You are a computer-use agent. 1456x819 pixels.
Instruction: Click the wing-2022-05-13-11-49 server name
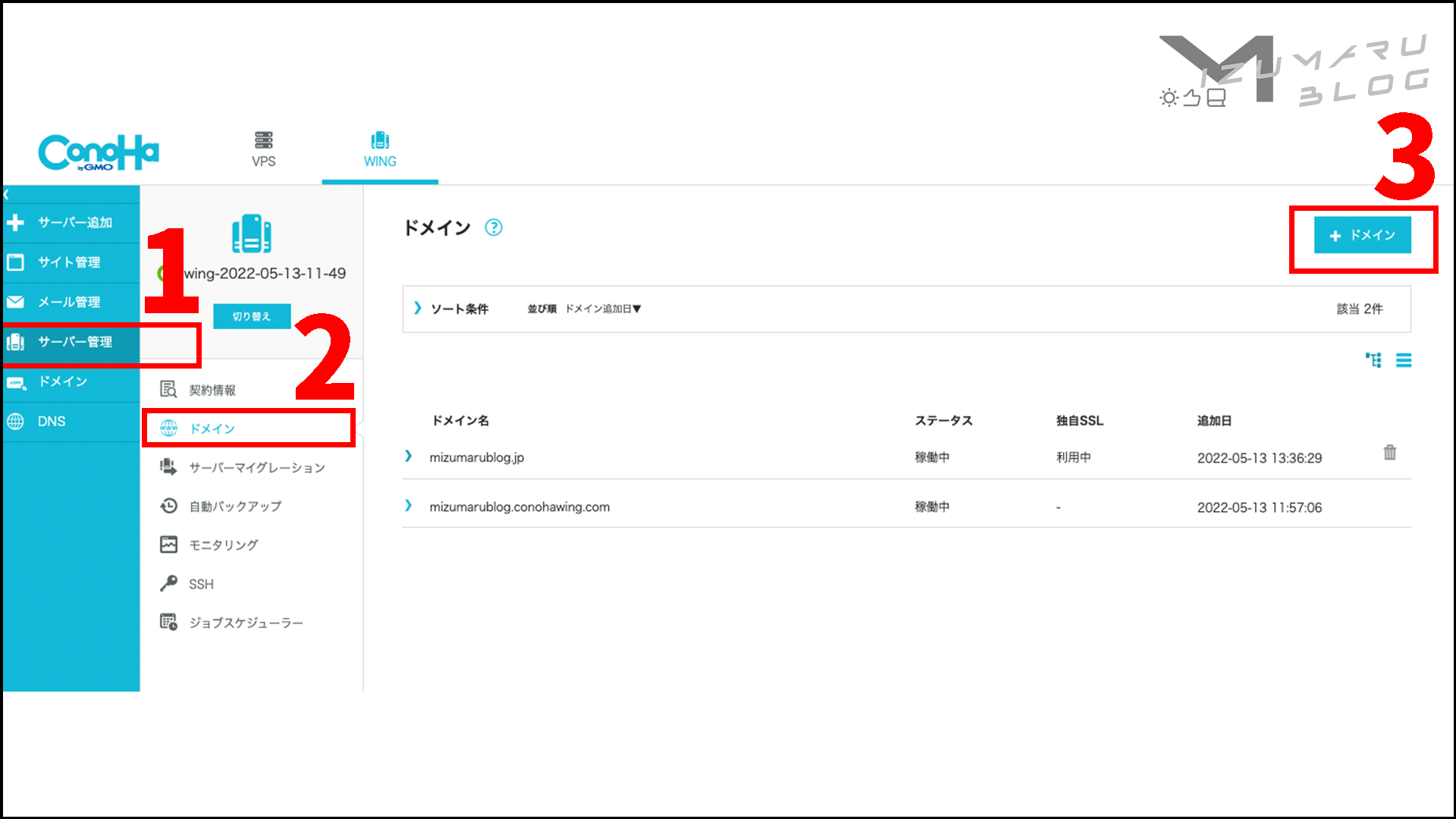[265, 273]
